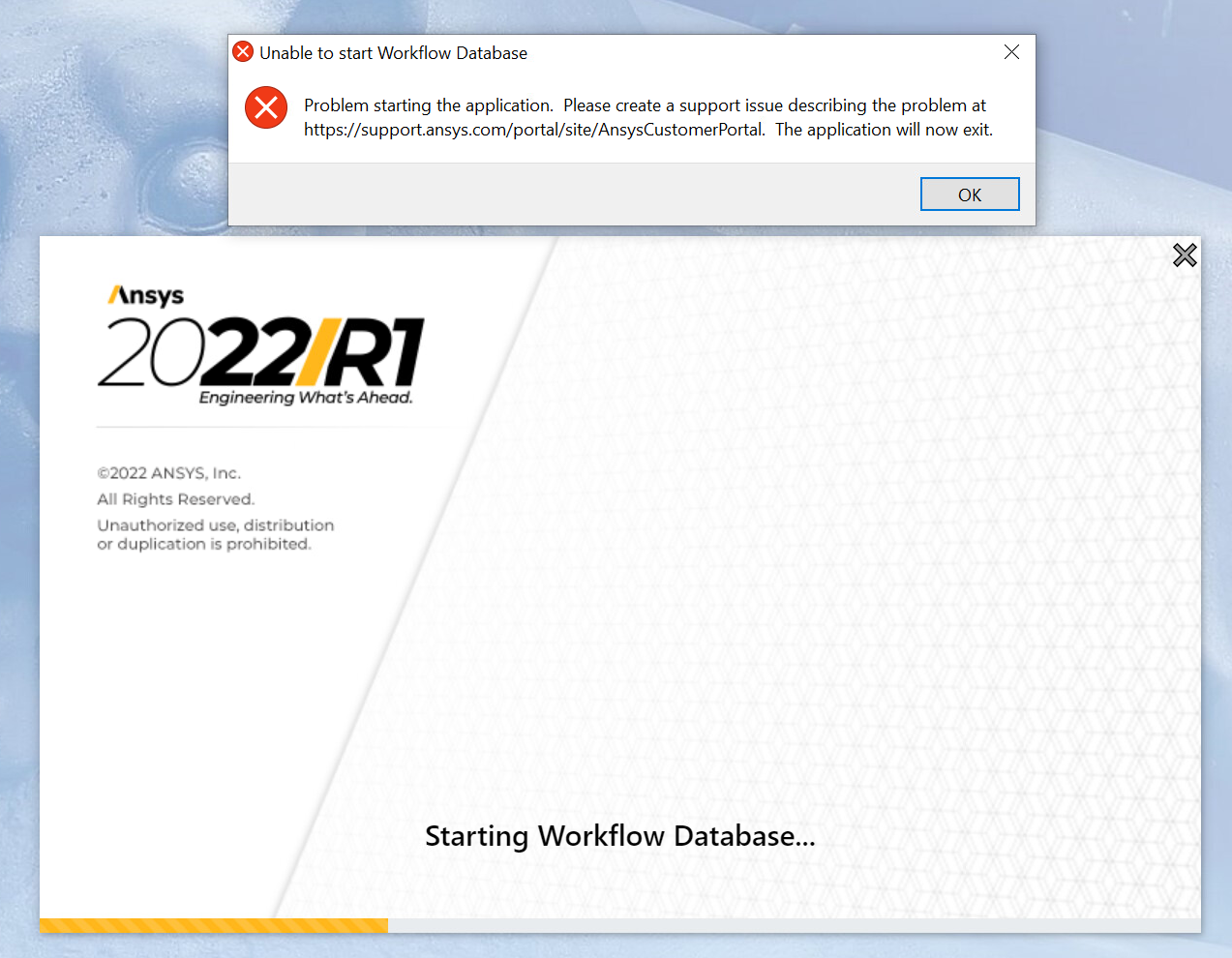Click OK in the error dialog
The width and height of the screenshot is (1232, 958).
coord(970,195)
